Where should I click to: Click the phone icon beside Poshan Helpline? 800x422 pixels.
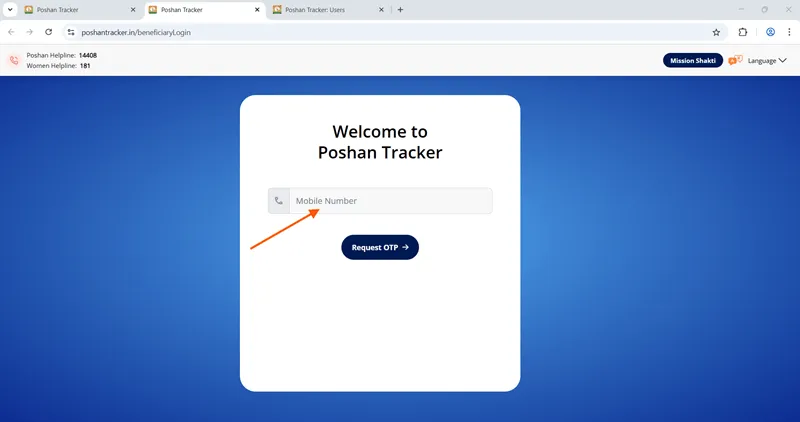click(14, 60)
